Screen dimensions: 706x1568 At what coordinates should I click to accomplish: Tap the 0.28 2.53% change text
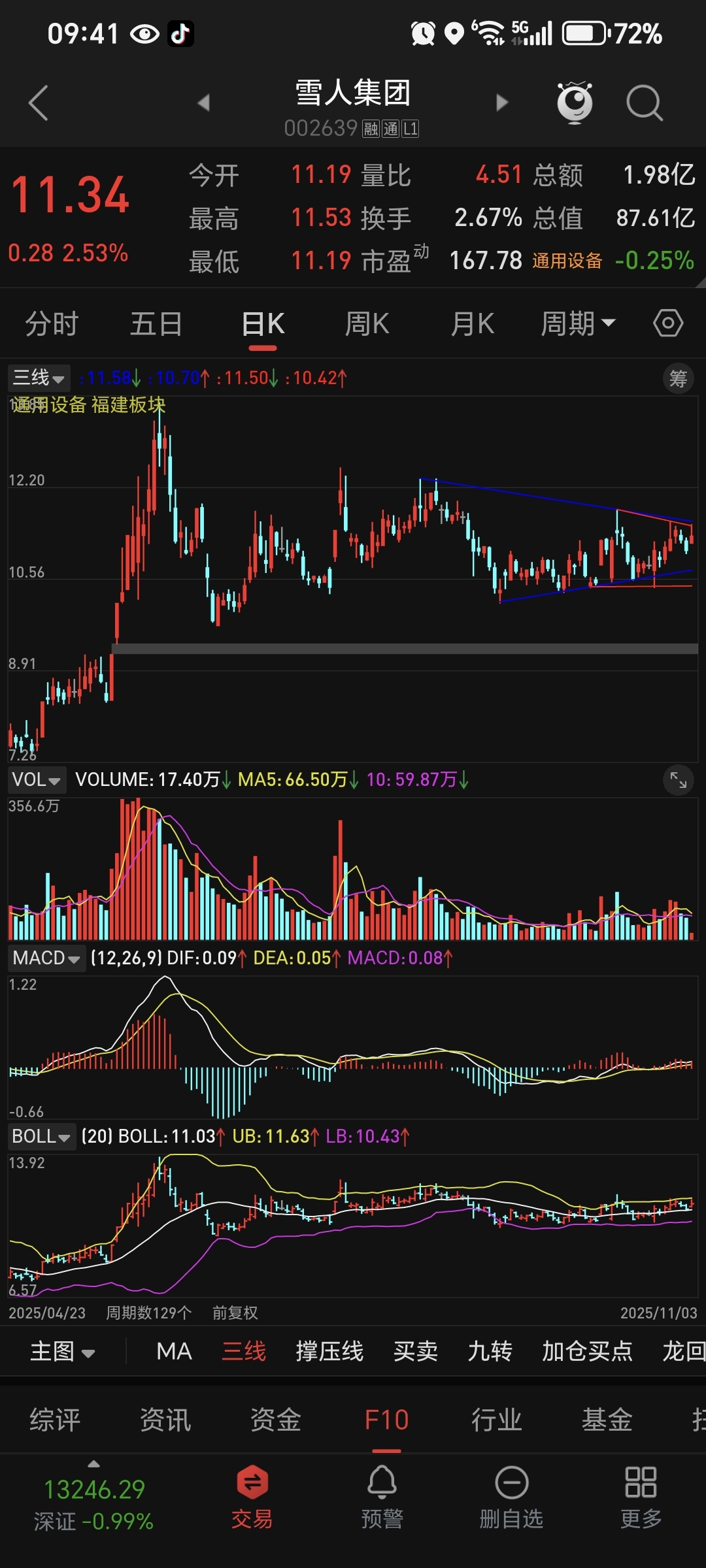click(x=68, y=253)
